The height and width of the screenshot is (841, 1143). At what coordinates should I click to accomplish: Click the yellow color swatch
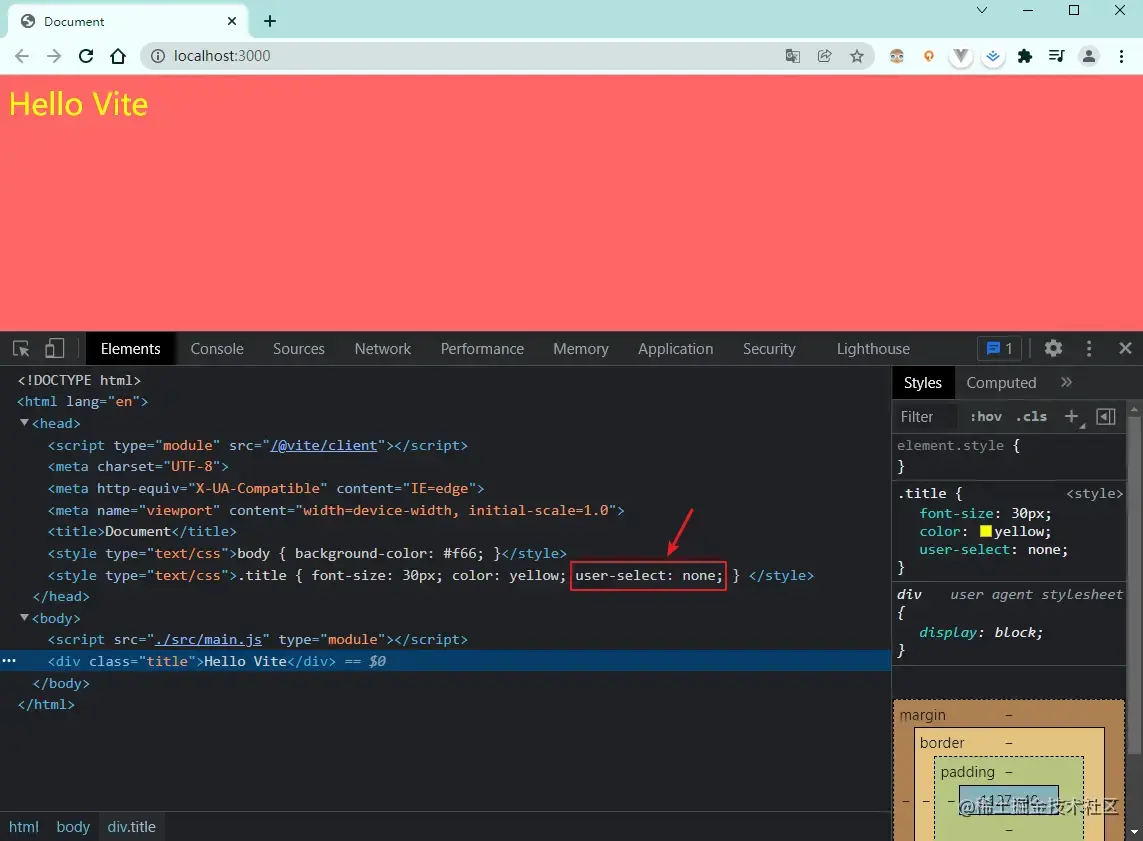pyautogui.click(x=986, y=531)
